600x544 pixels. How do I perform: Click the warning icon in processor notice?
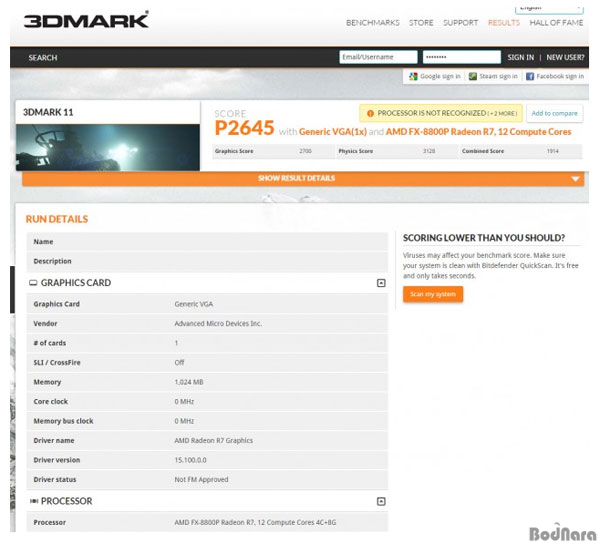pos(370,114)
